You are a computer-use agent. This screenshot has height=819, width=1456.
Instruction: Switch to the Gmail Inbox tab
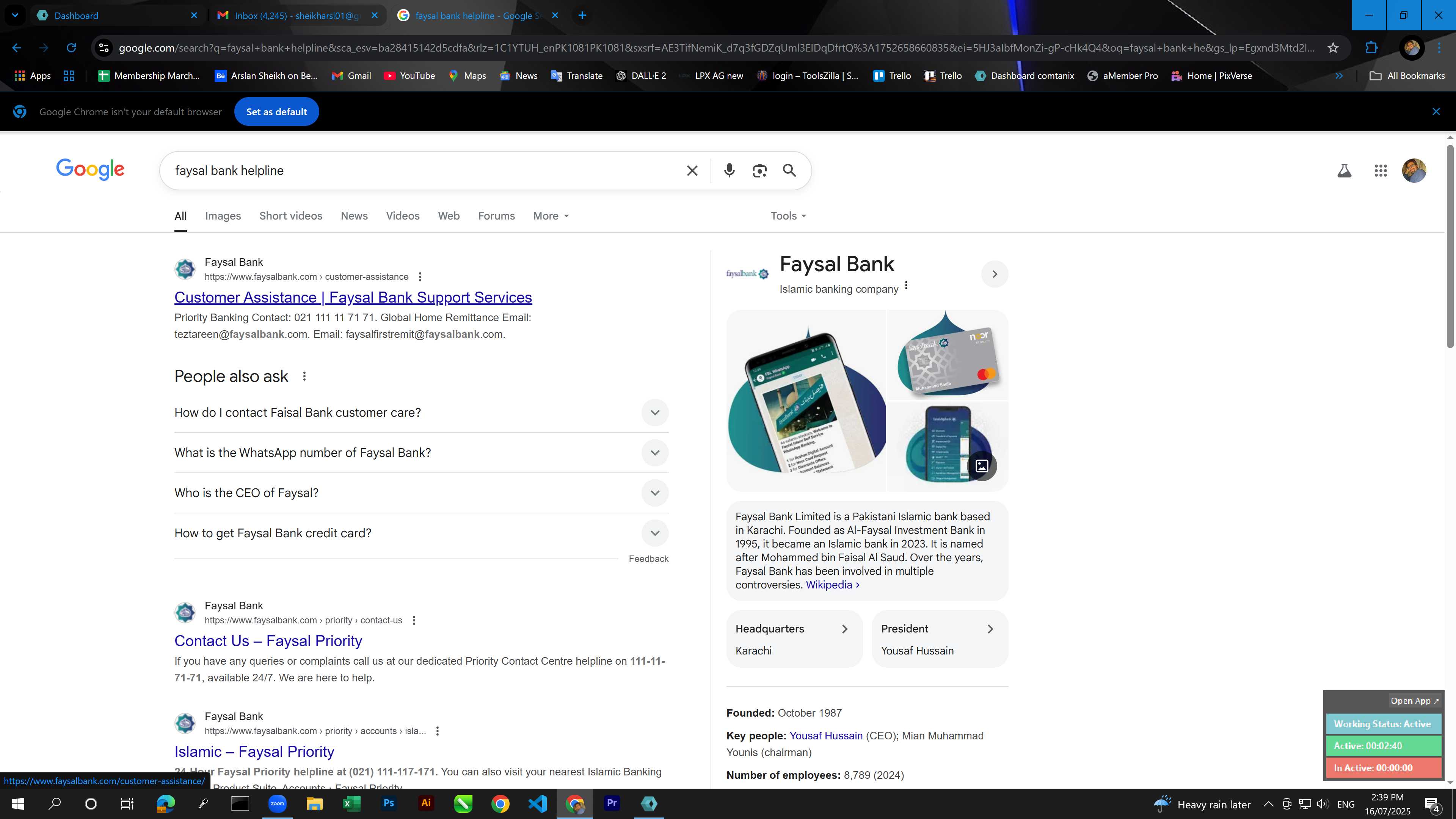click(297, 16)
